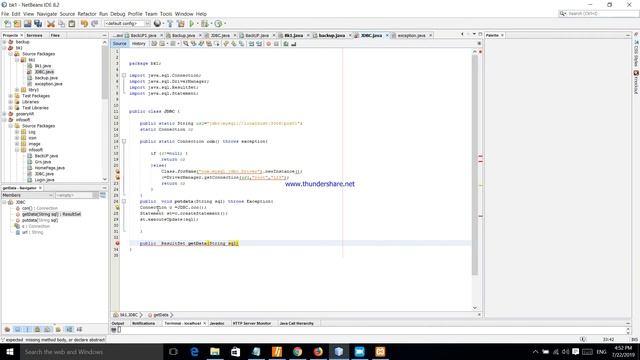Viewport: 640px width, 360px height.
Task: Click the red Start Macro Recording icon
Action: [x=269, y=44]
